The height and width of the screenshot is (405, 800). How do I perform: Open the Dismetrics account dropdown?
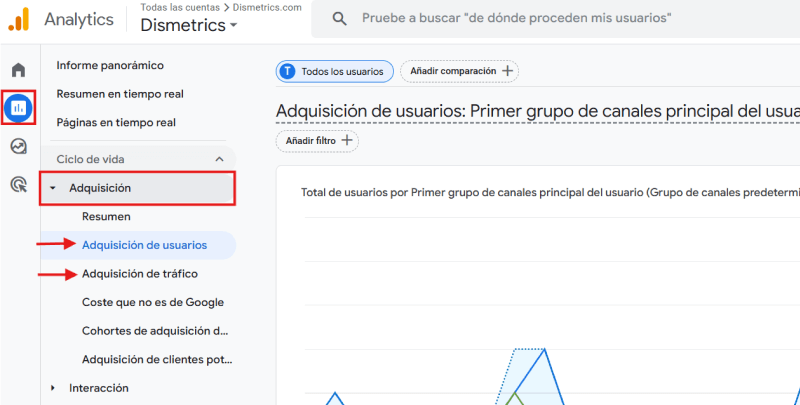click(x=189, y=25)
